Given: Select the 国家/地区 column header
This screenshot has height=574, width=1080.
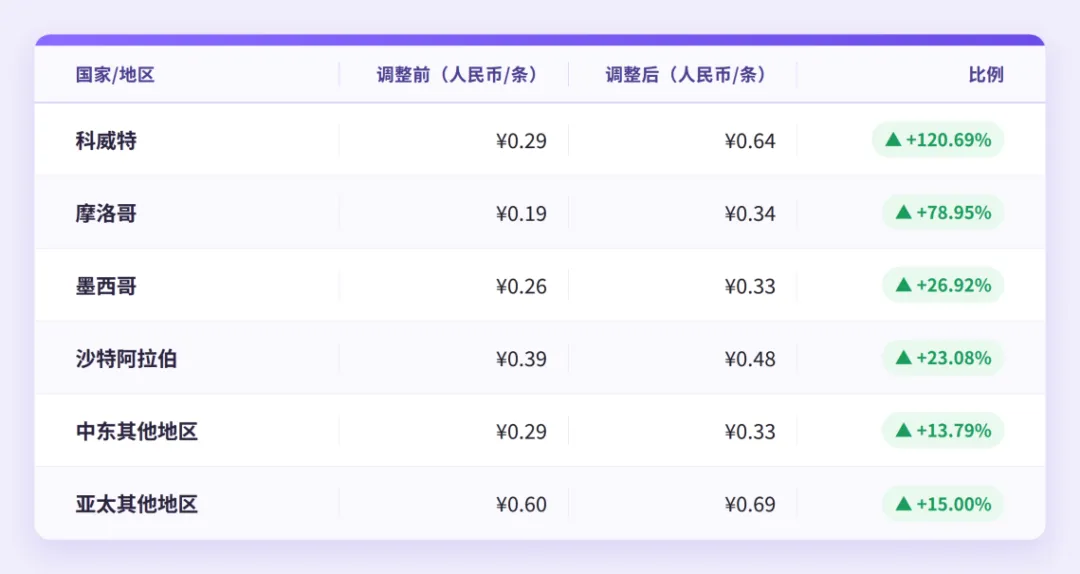Looking at the screenshot, I should [115, 74].
